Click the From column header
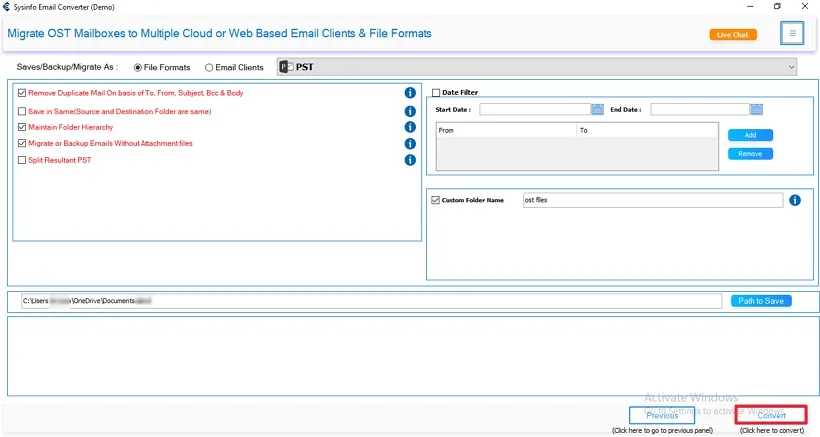The image size is (820, 437). pos(506,130)
